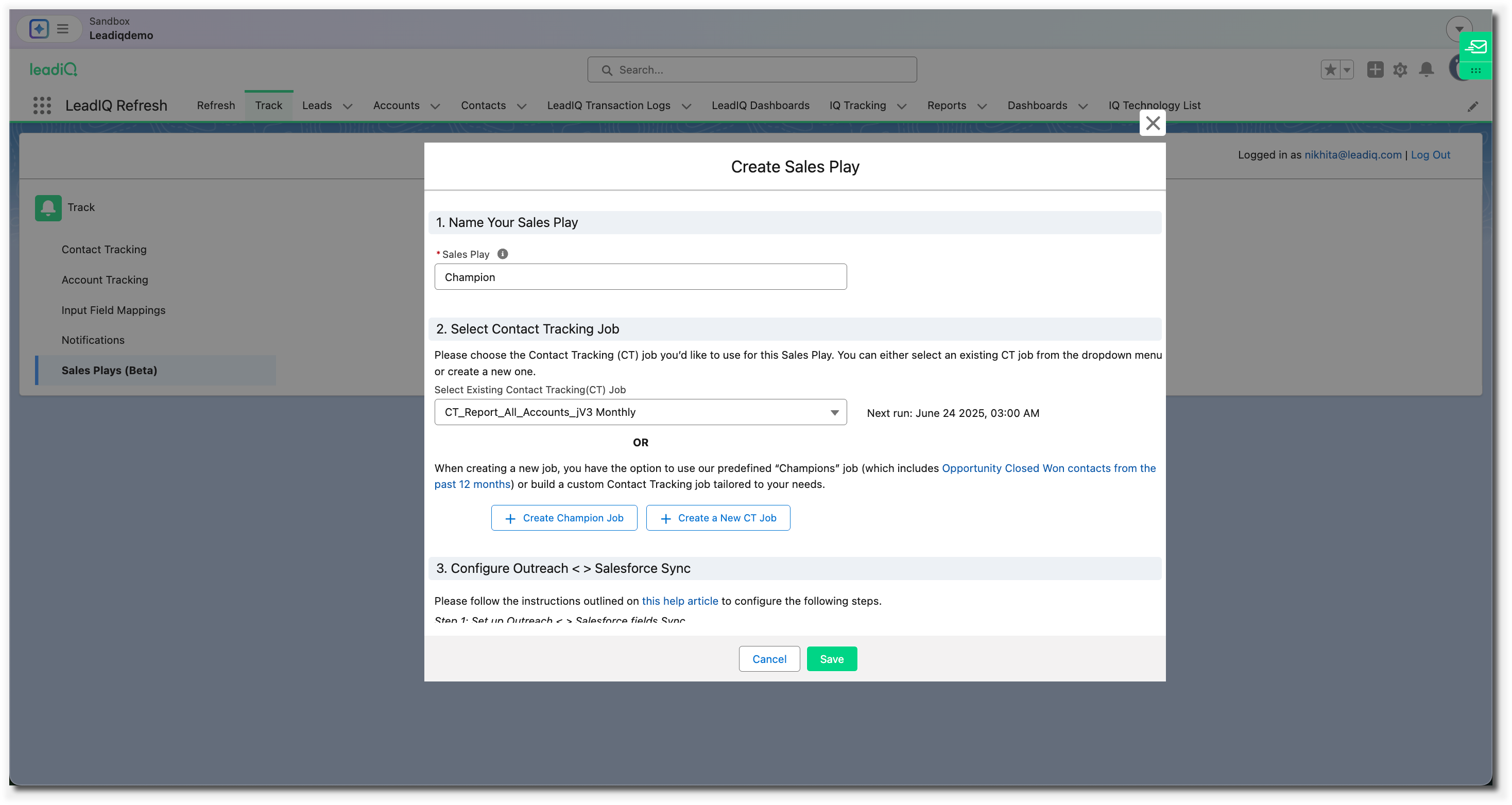Click the Create Champion Job button
The image size is (1512, 805).
click(x=564, y=517)
